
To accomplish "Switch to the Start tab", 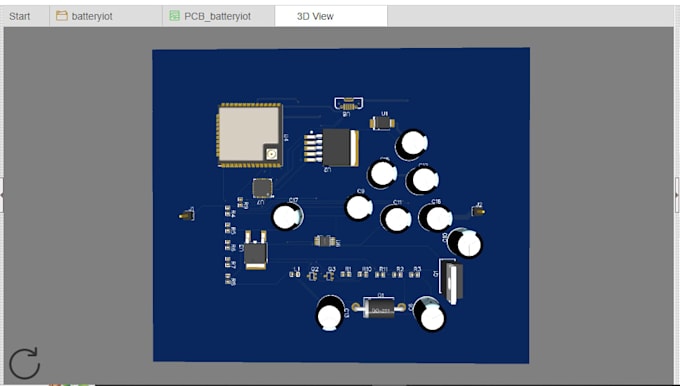I will click(20, 16).
